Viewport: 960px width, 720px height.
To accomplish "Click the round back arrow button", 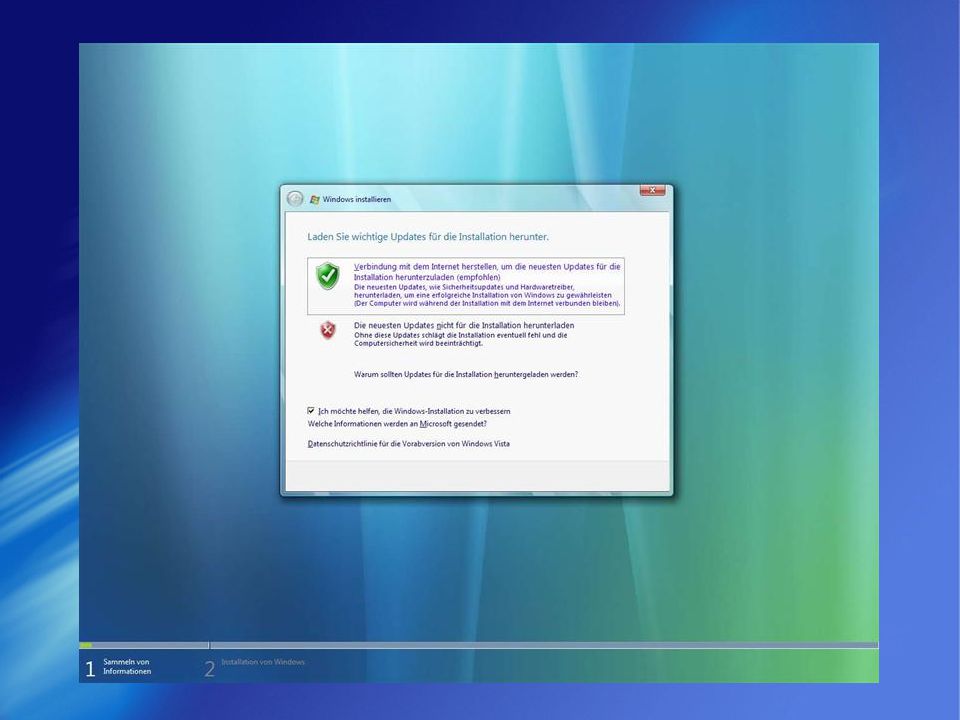I will pos(295,199).
